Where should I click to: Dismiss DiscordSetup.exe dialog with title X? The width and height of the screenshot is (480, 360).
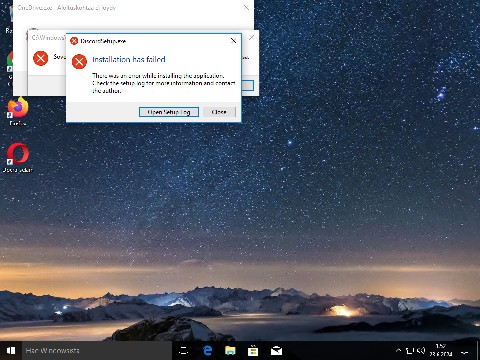(233, 41)
